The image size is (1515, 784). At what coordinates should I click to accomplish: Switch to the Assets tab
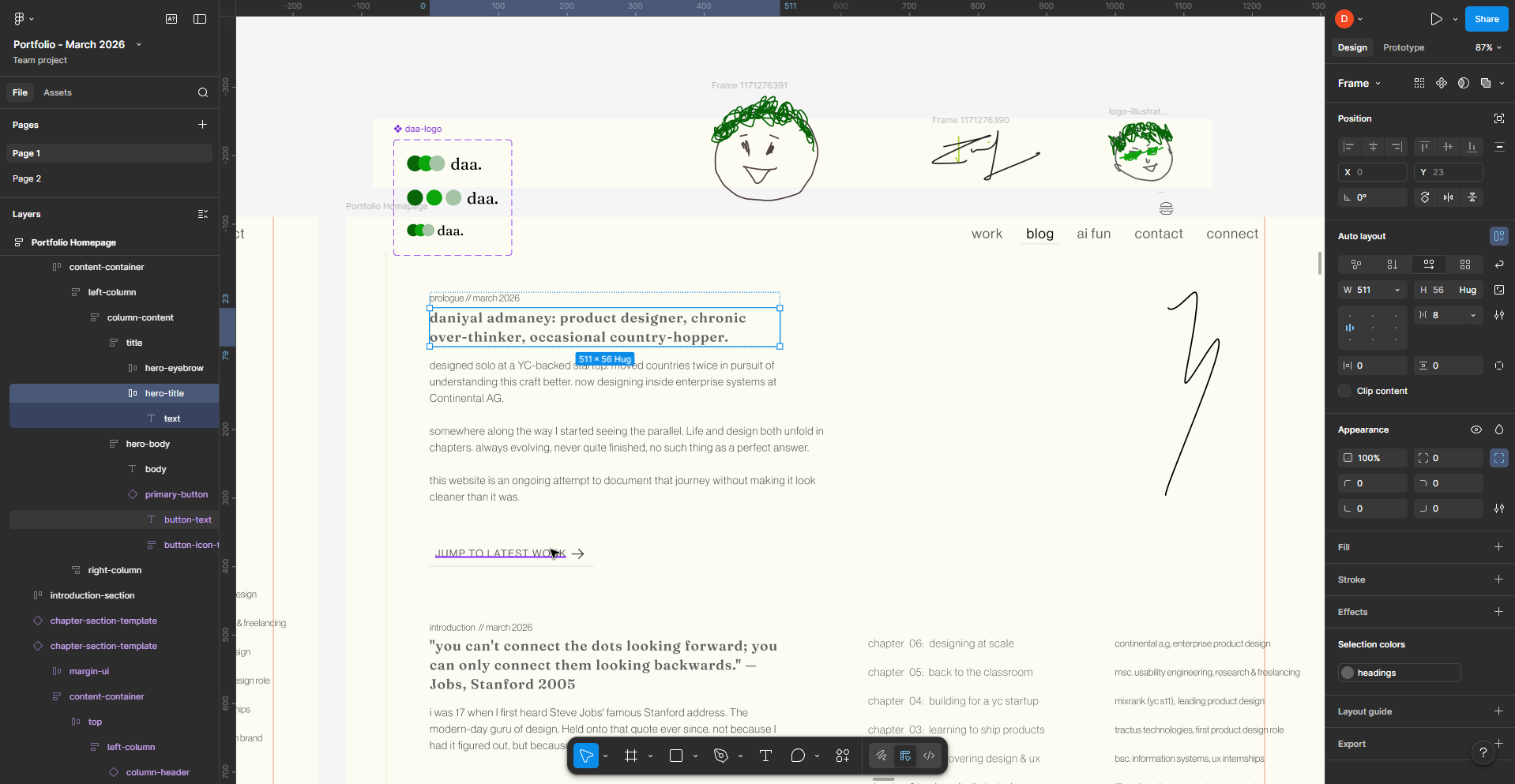(58, 92)
